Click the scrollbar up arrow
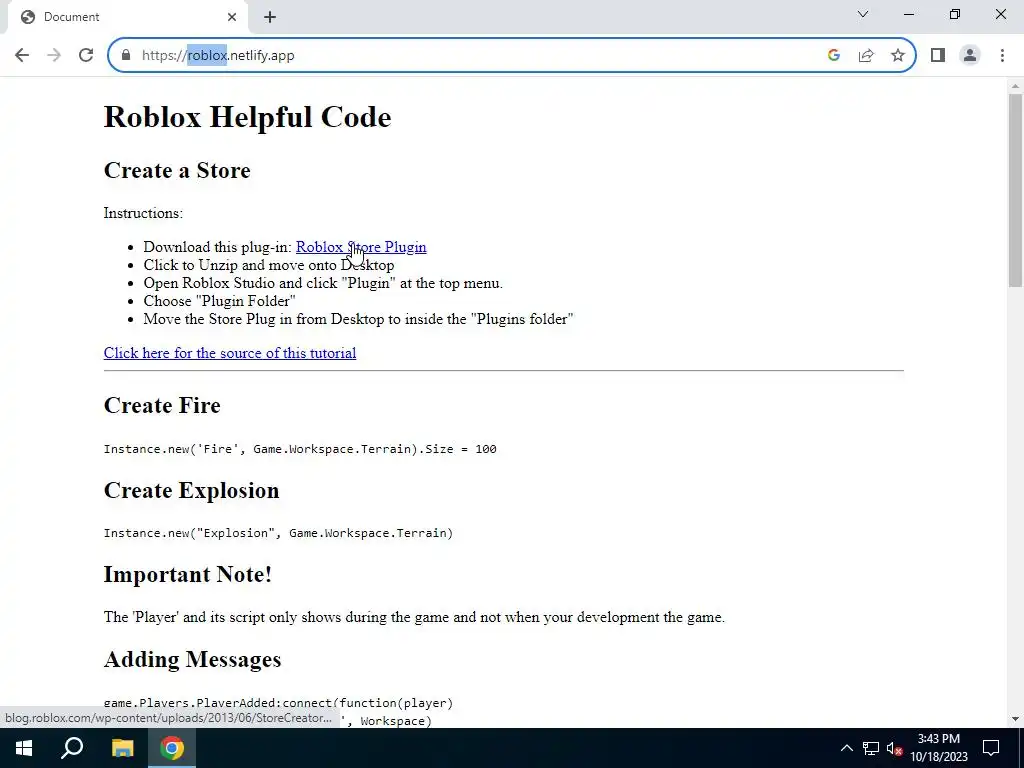1024x768 pixels. (x=1015, y=86)
